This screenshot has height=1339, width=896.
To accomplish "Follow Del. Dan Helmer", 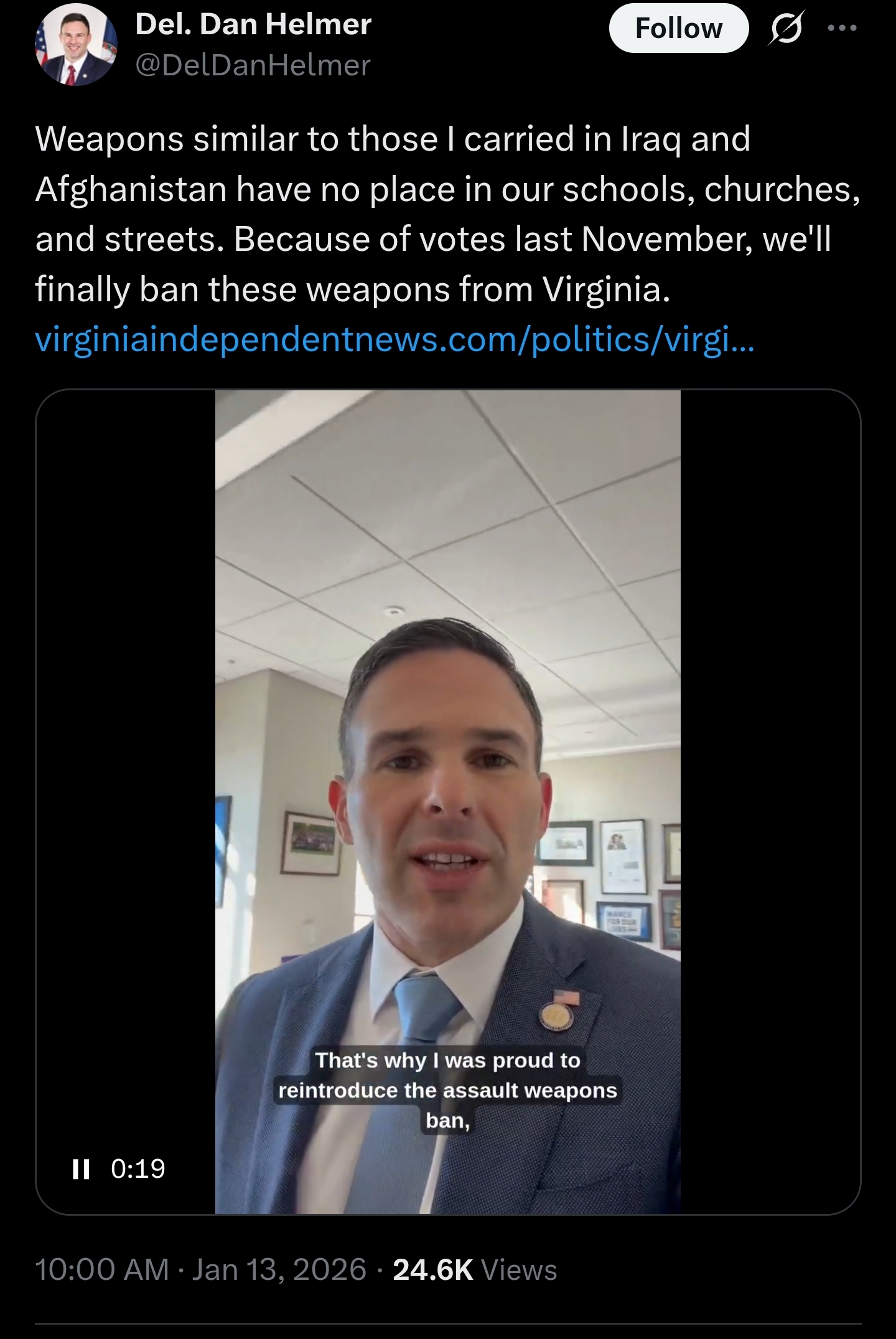I will click(x=678, y=28).
